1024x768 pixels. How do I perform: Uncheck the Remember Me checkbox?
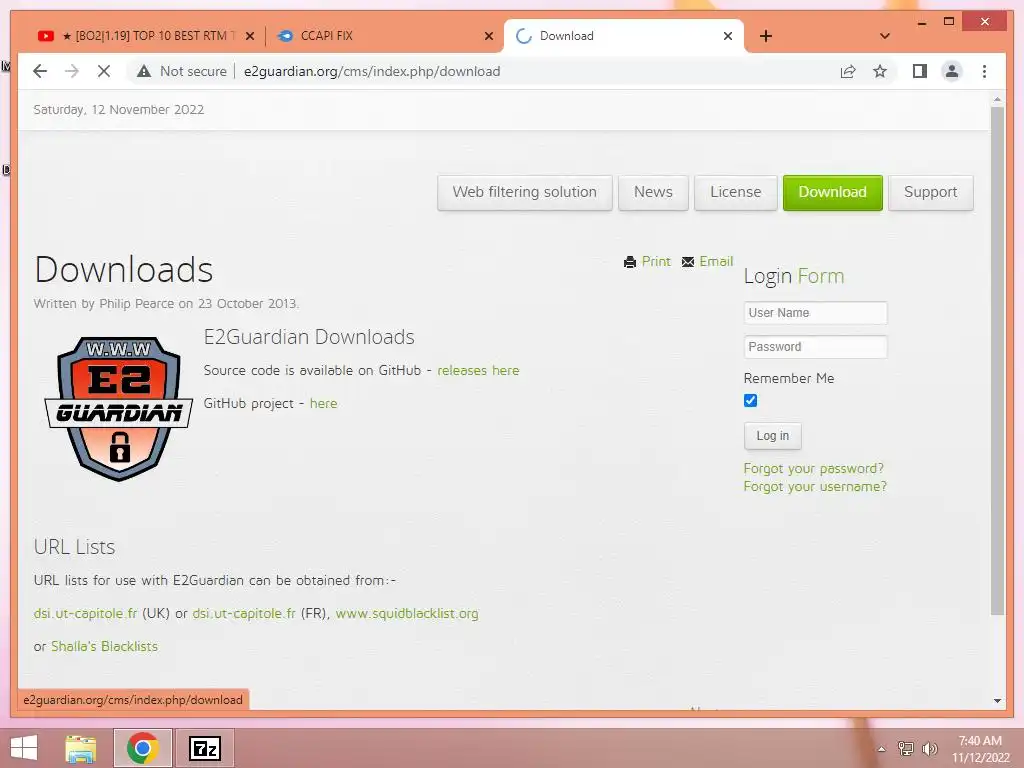point(750,400)
